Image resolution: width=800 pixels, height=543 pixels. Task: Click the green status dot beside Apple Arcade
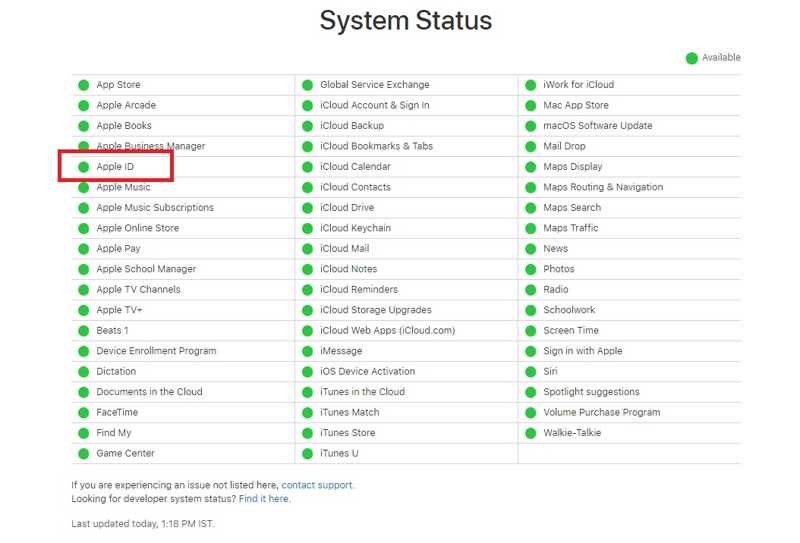click(84, 105)
